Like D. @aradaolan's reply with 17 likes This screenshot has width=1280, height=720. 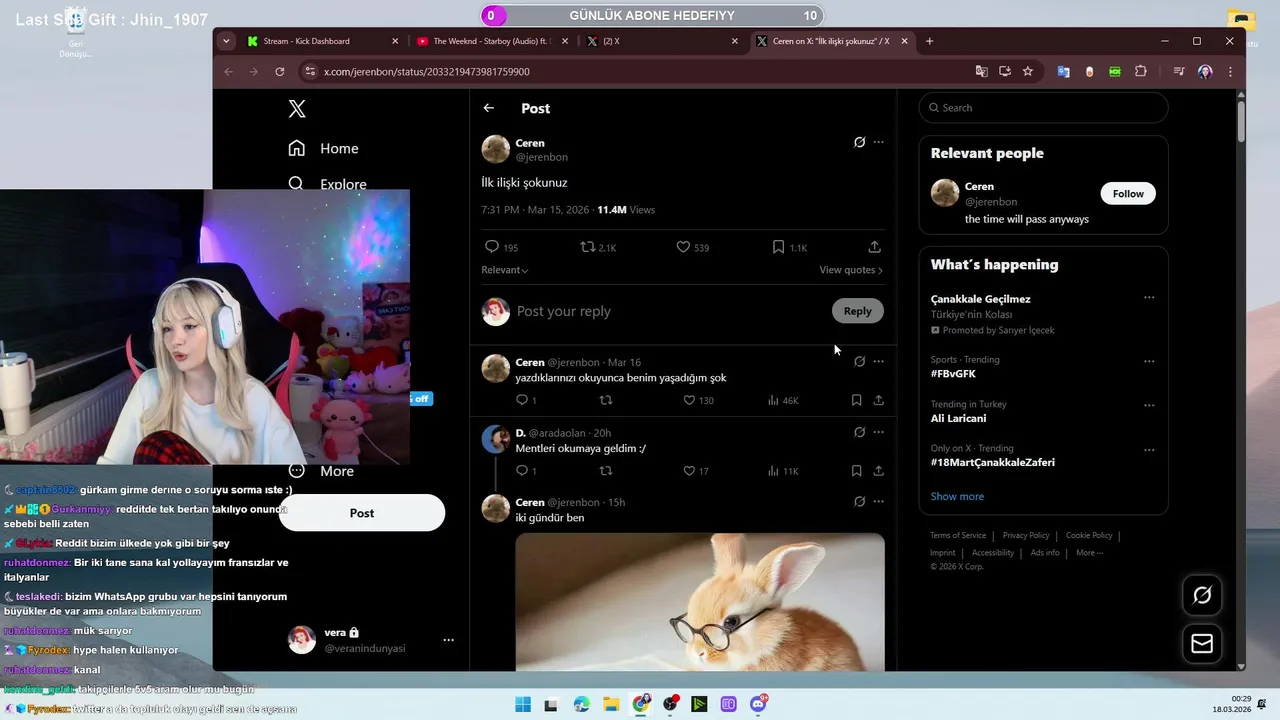click(689, 471)
